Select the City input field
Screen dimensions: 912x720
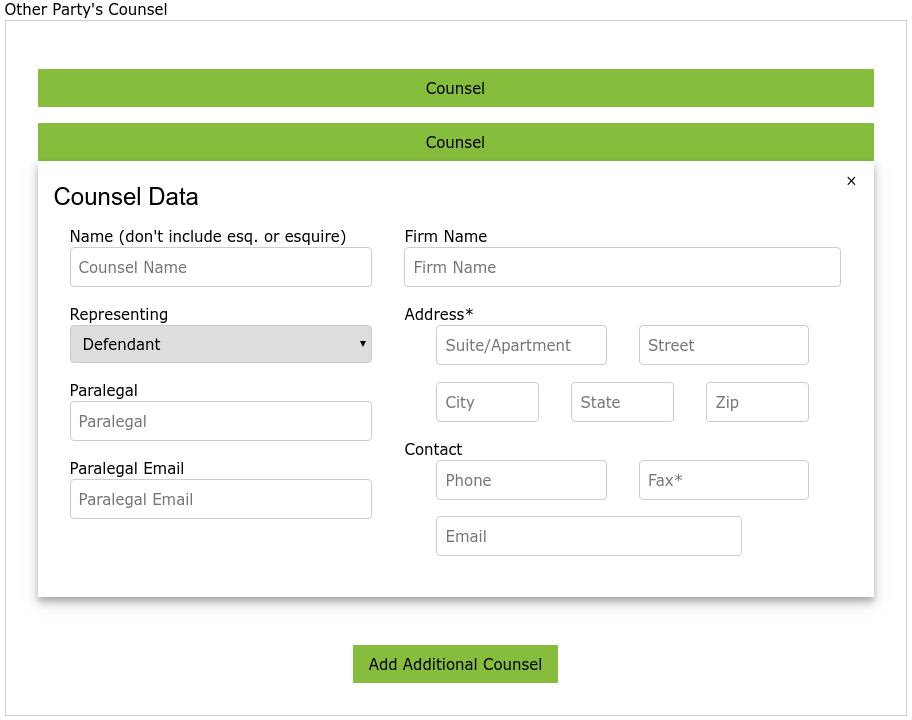pos(487,402)
